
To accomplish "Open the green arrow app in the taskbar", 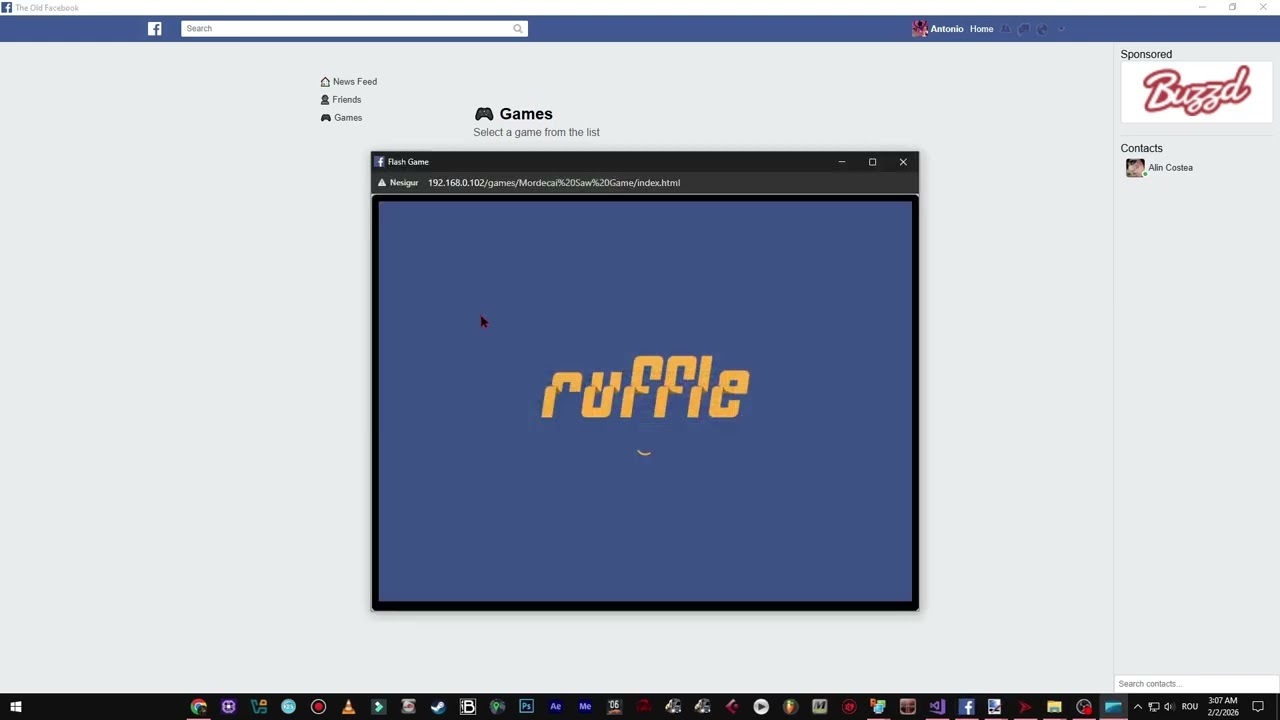I will pyautogui.click(x=378, y=707).
